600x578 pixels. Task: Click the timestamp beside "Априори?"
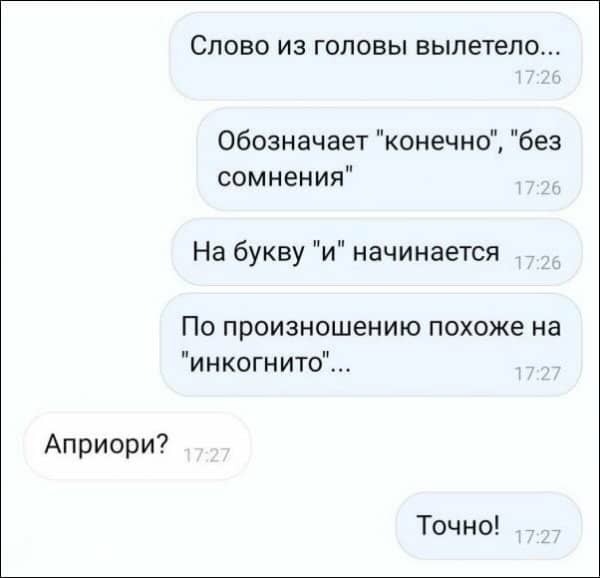207,456
